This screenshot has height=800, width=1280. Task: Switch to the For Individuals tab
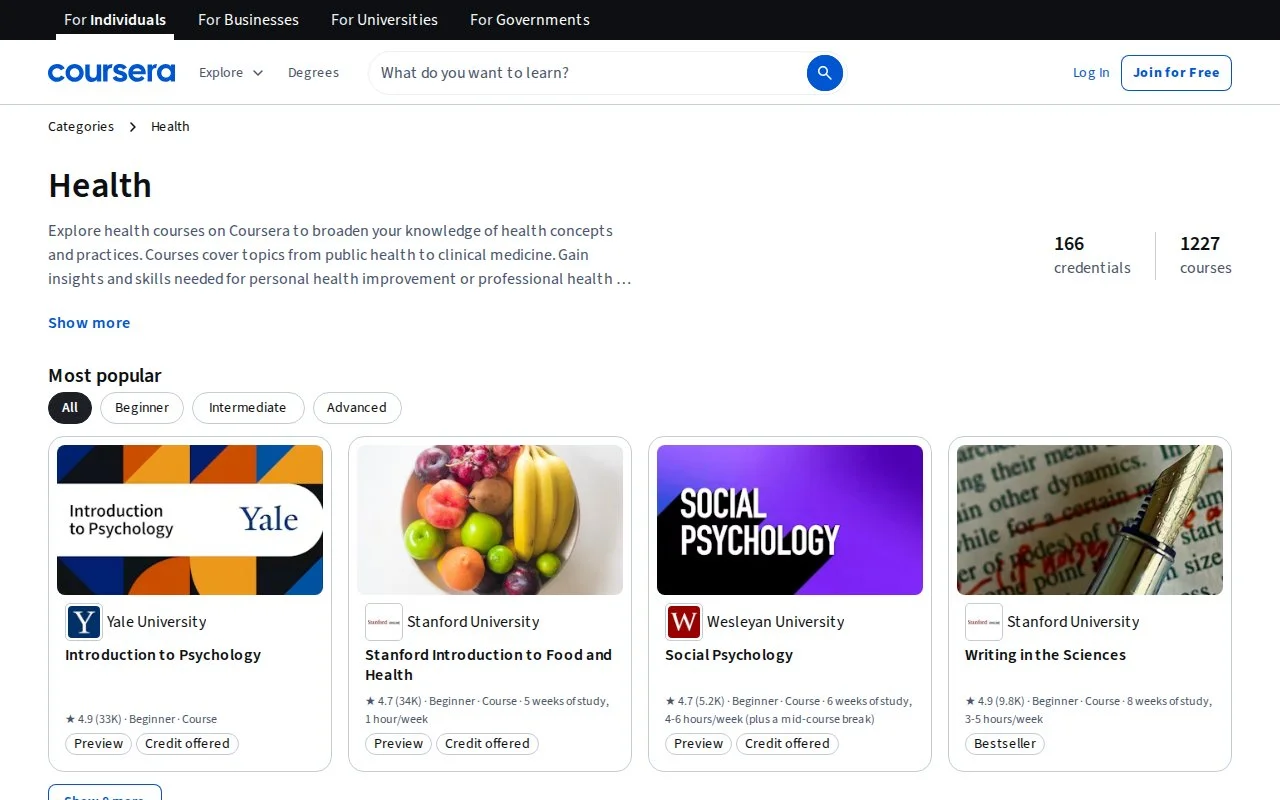click(115, 20)
